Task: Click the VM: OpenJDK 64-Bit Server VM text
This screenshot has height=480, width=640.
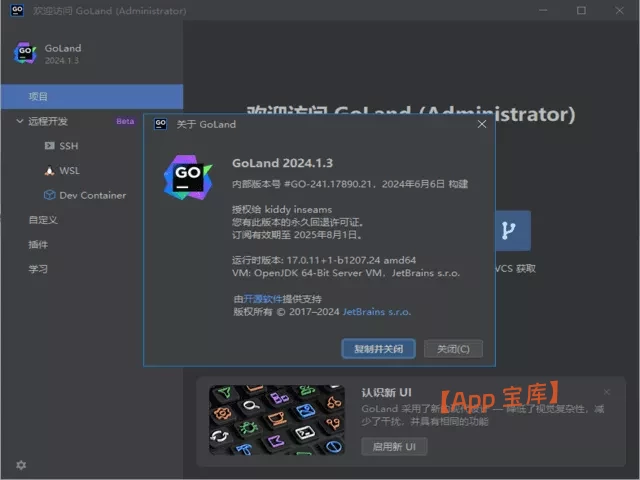Action: 346,273
